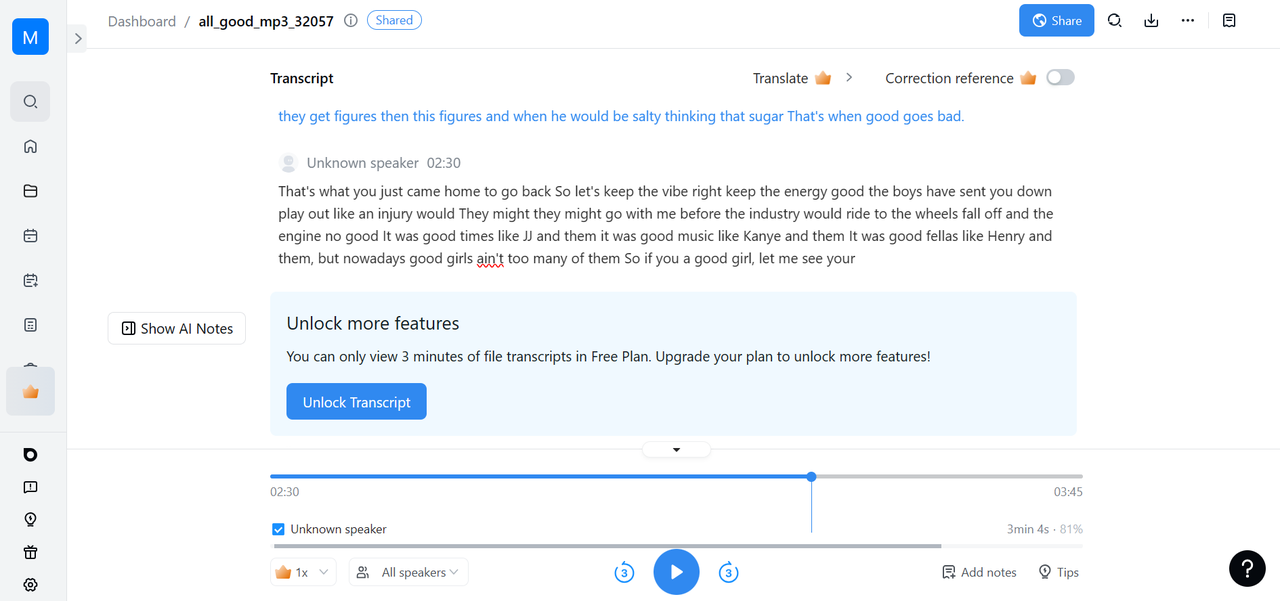Open the notes panel icon at top right
Screen dimensions: 1280x601
pos(1230,20)
